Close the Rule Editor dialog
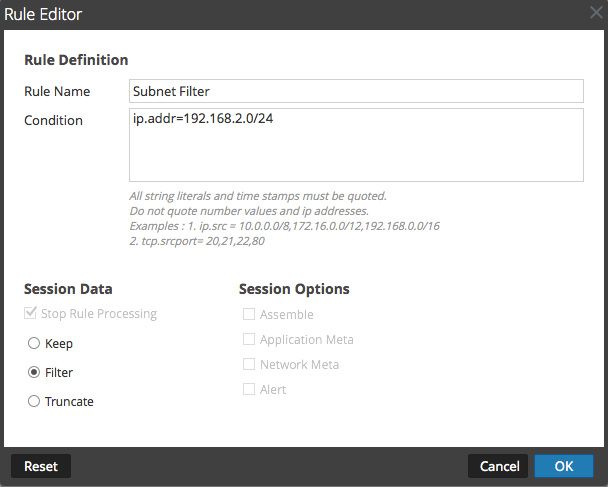The image size is (608, 487). (x=597, y=13)
